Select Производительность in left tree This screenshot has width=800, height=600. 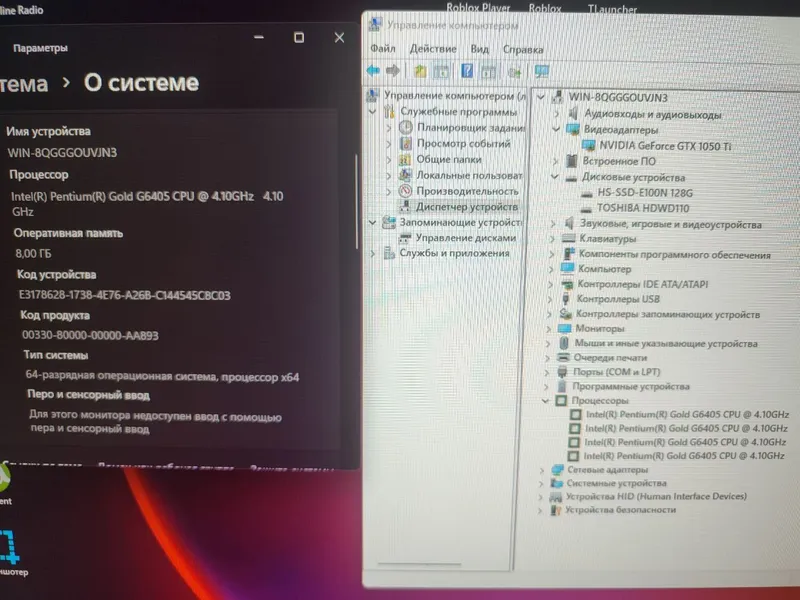click(x=467, y=191)
